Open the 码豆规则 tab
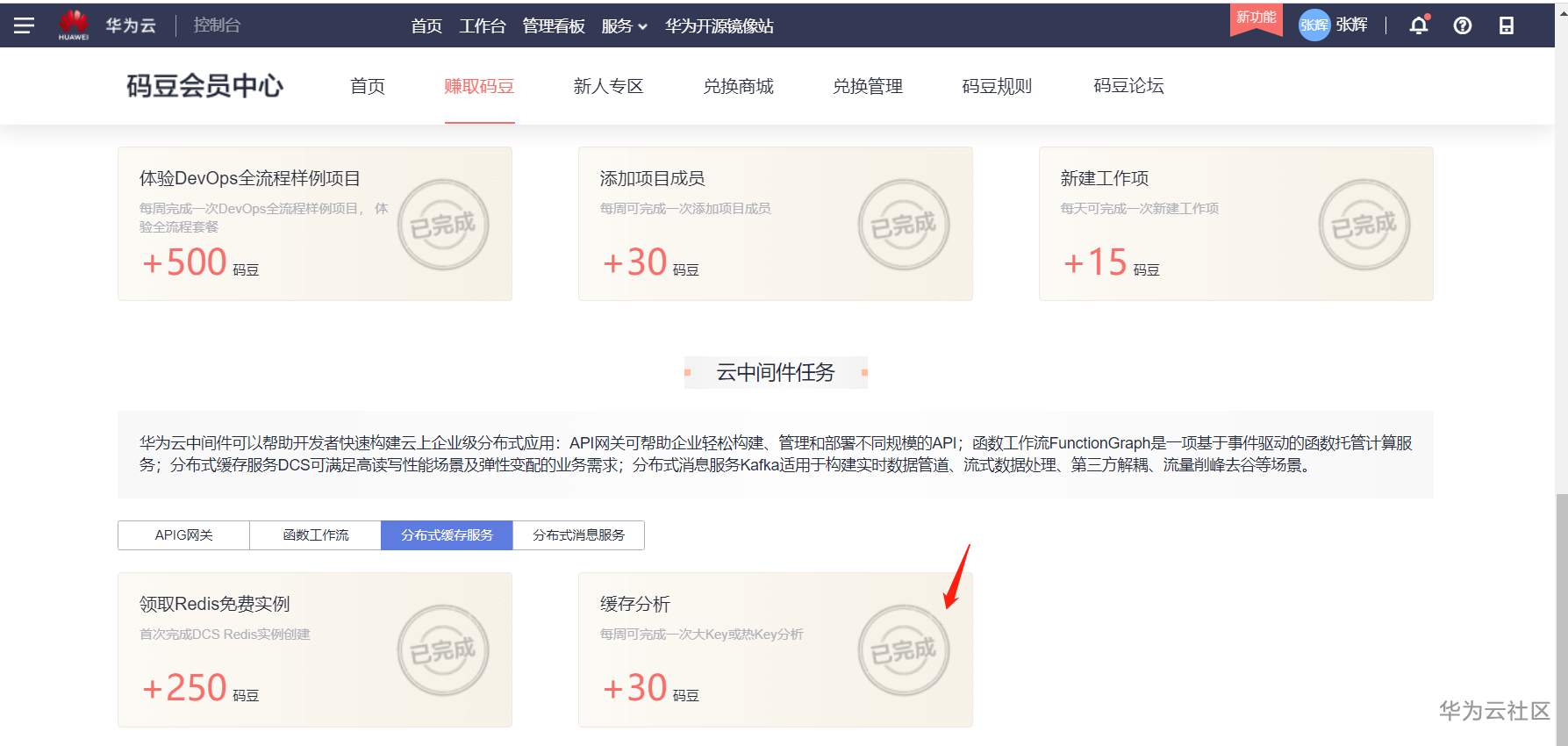1568x746 pixels. pyautogui.click(x=997, y=86)
